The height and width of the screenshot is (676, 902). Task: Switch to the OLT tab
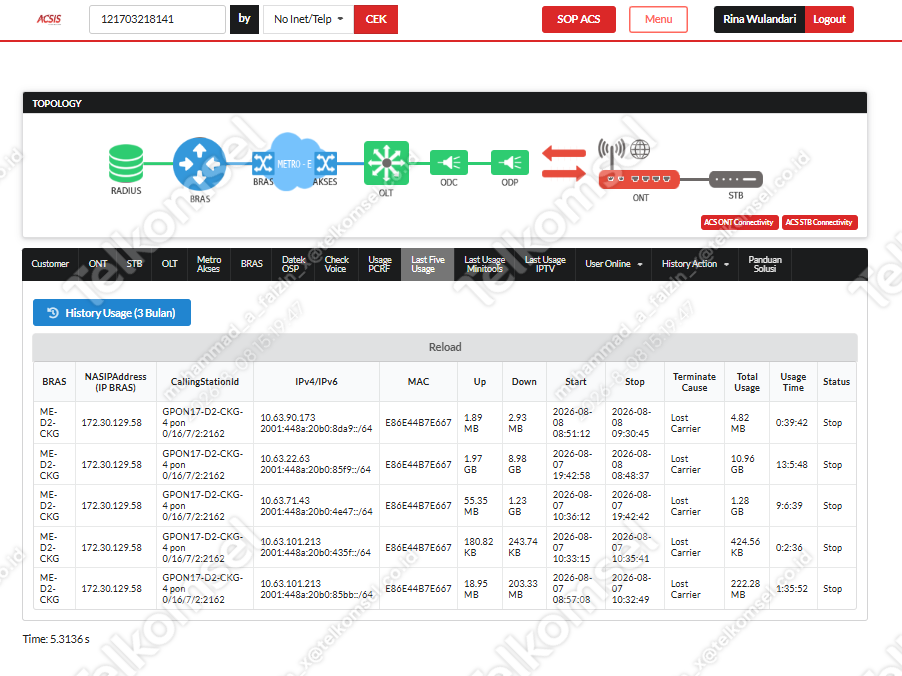point(169,264)
